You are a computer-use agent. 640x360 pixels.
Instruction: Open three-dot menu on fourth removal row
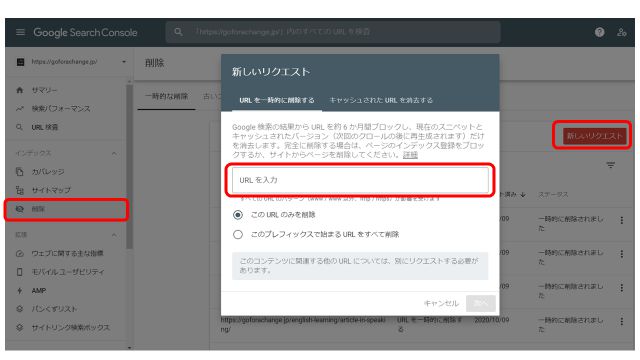coord(622,322)
